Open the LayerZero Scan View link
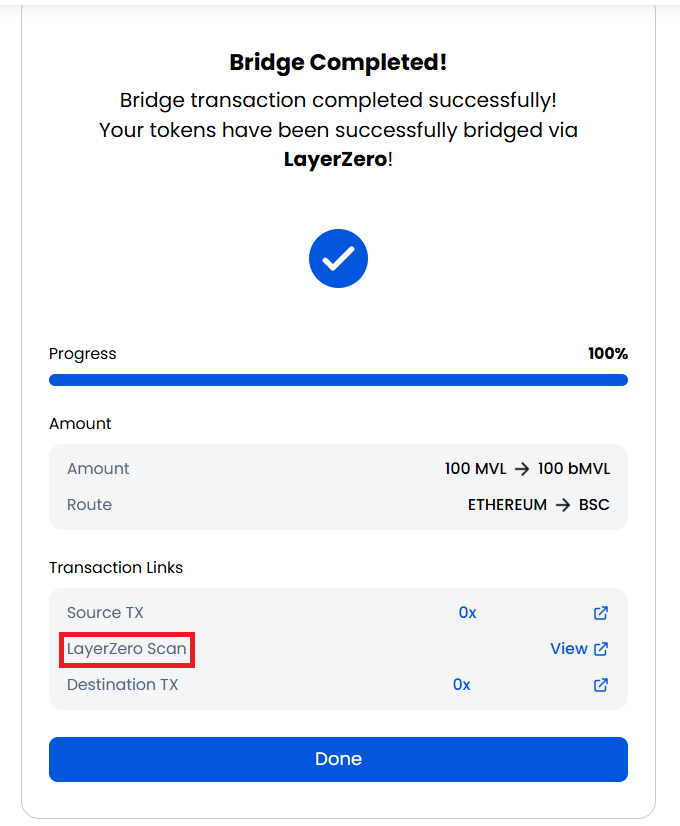The height and width of the screenshot is (826, 680). coord(568,649)
